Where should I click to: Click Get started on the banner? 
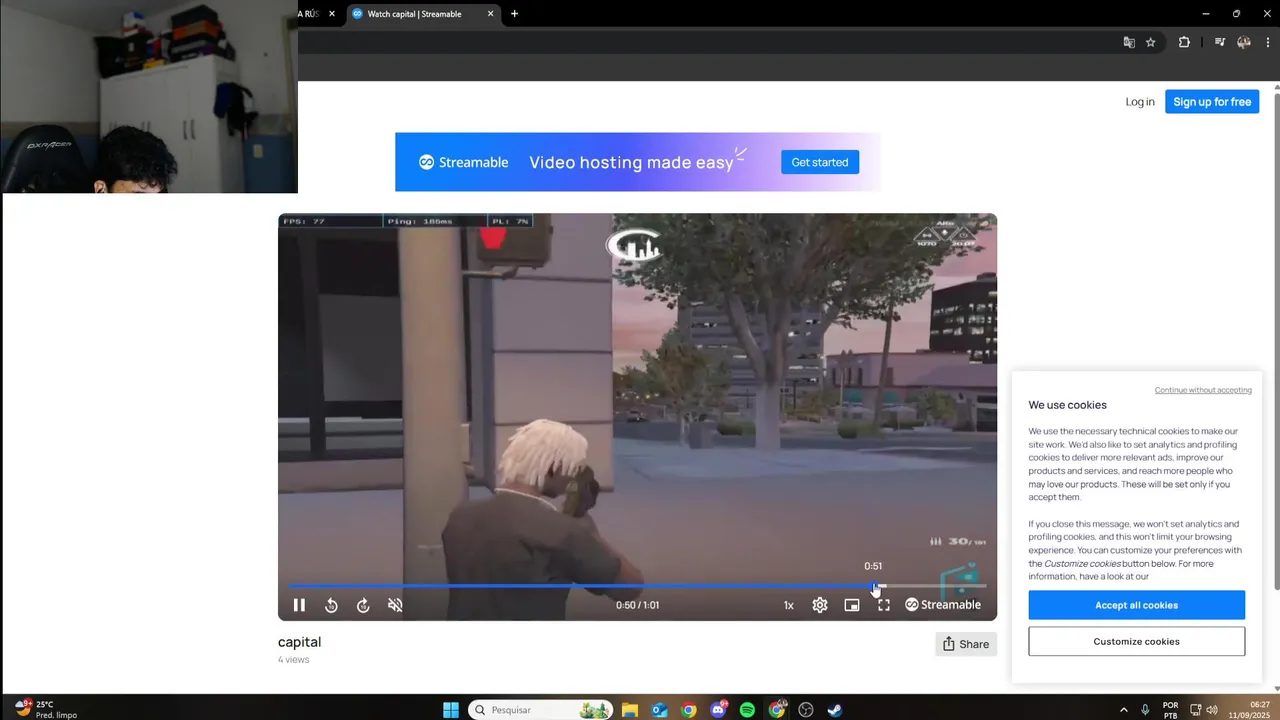click(x=820, y=162)
